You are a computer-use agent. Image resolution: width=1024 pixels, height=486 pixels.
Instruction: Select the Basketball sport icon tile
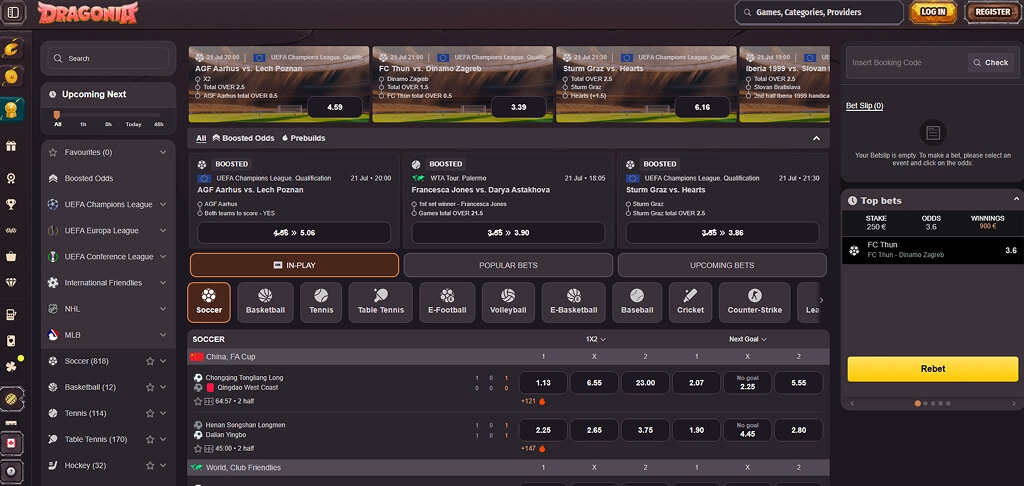click(x=265, y=302)
